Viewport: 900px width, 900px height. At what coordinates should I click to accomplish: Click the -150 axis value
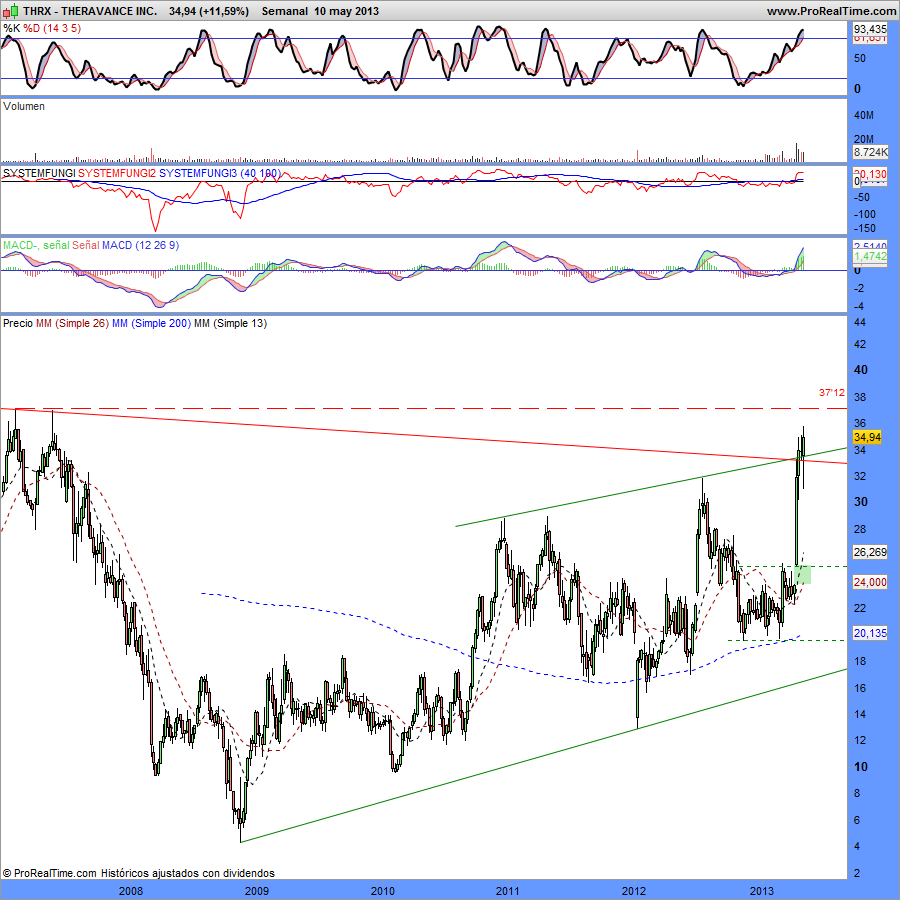coord(865,228)
